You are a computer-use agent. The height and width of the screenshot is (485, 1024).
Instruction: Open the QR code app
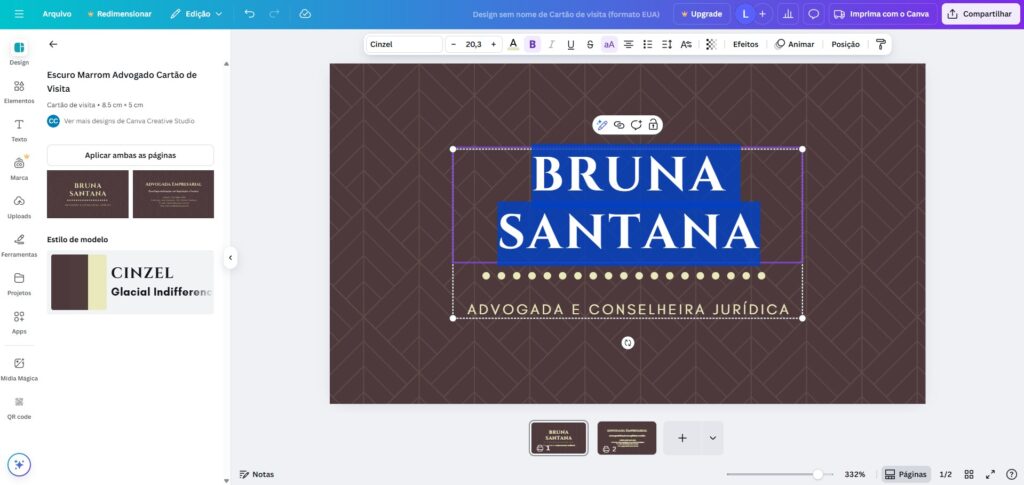point(19,408)
